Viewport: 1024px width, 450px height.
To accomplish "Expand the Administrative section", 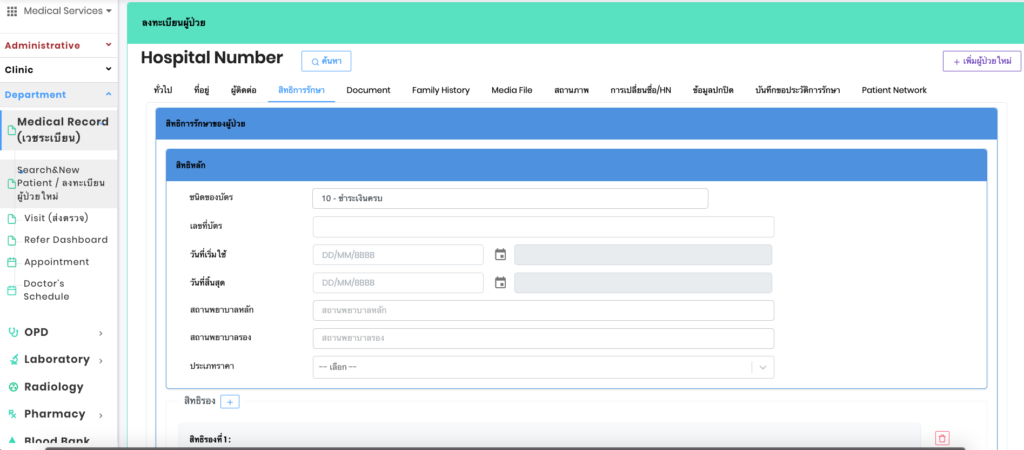I will [x=109, y=46].
